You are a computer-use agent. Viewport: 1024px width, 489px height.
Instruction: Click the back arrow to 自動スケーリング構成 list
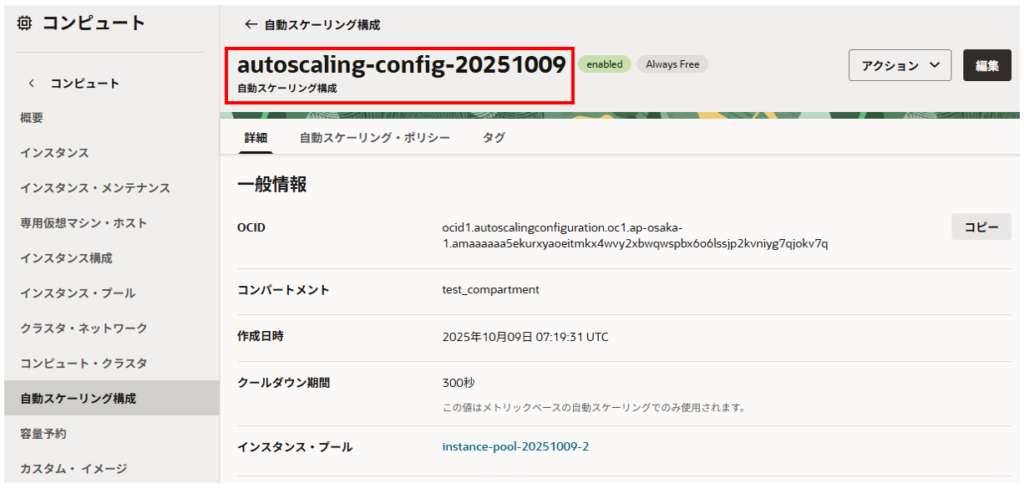(x=250, y=24)
